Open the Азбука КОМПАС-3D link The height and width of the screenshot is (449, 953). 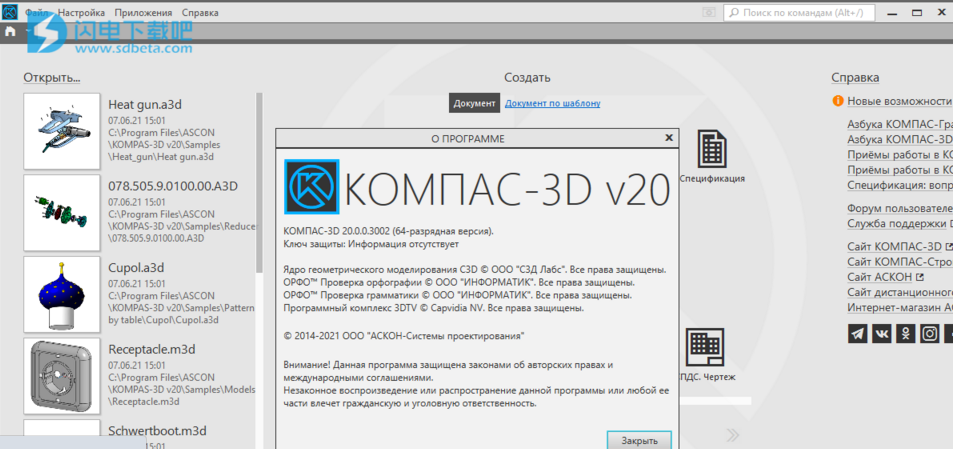[900, 139]
